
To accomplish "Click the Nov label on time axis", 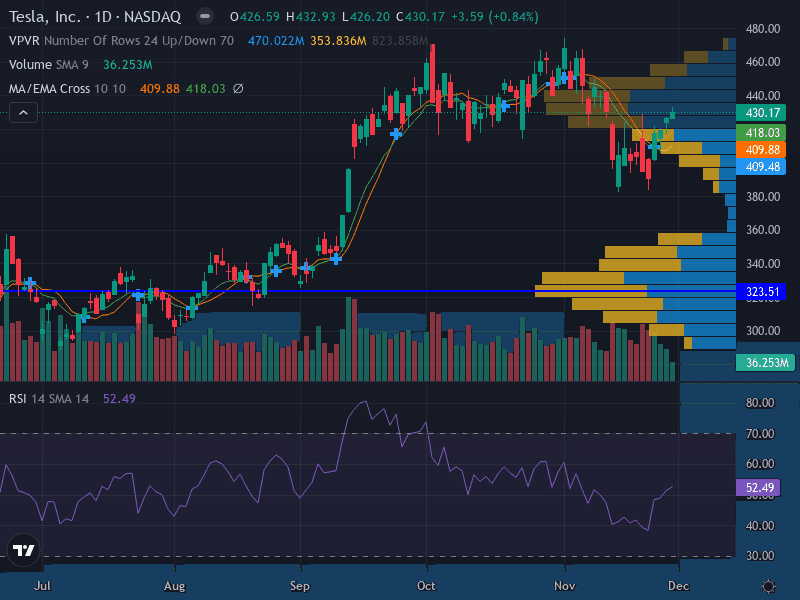I will pos(565,586).
